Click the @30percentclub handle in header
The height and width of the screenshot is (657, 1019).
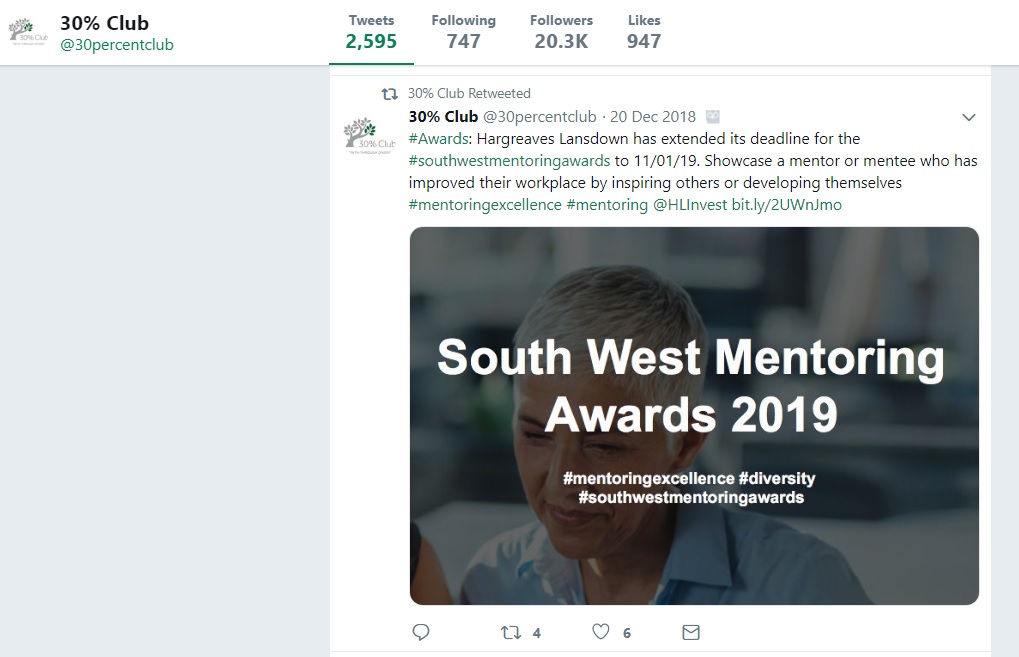[117, 45]
